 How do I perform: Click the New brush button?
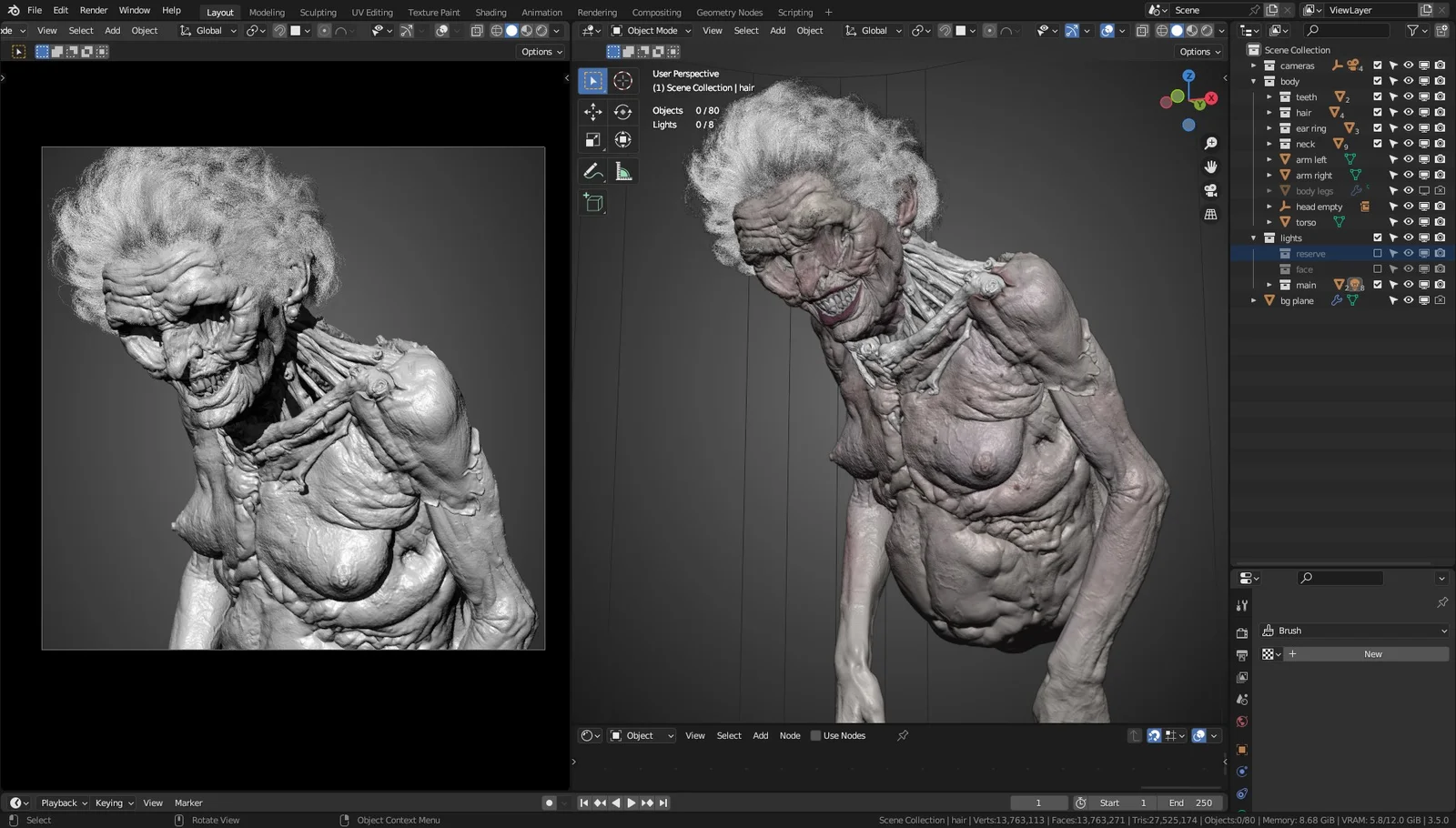pyautogui.click(x=1371, y=653)
